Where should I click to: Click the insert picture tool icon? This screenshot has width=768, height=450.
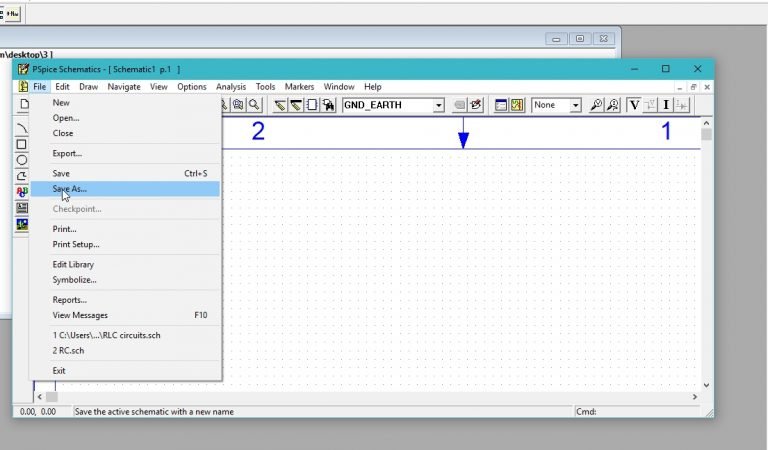[x=22, y=224]
